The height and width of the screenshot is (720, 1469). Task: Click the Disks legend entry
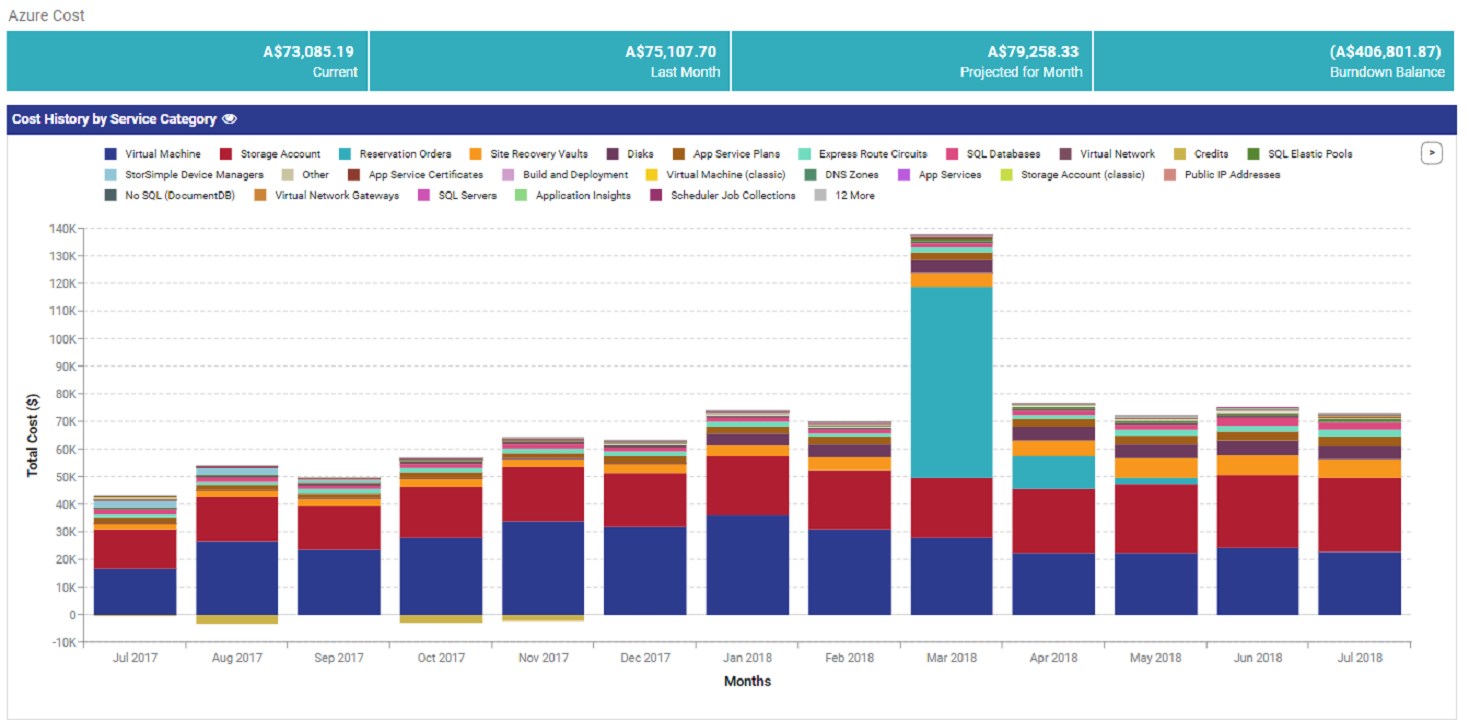point(630,154)
